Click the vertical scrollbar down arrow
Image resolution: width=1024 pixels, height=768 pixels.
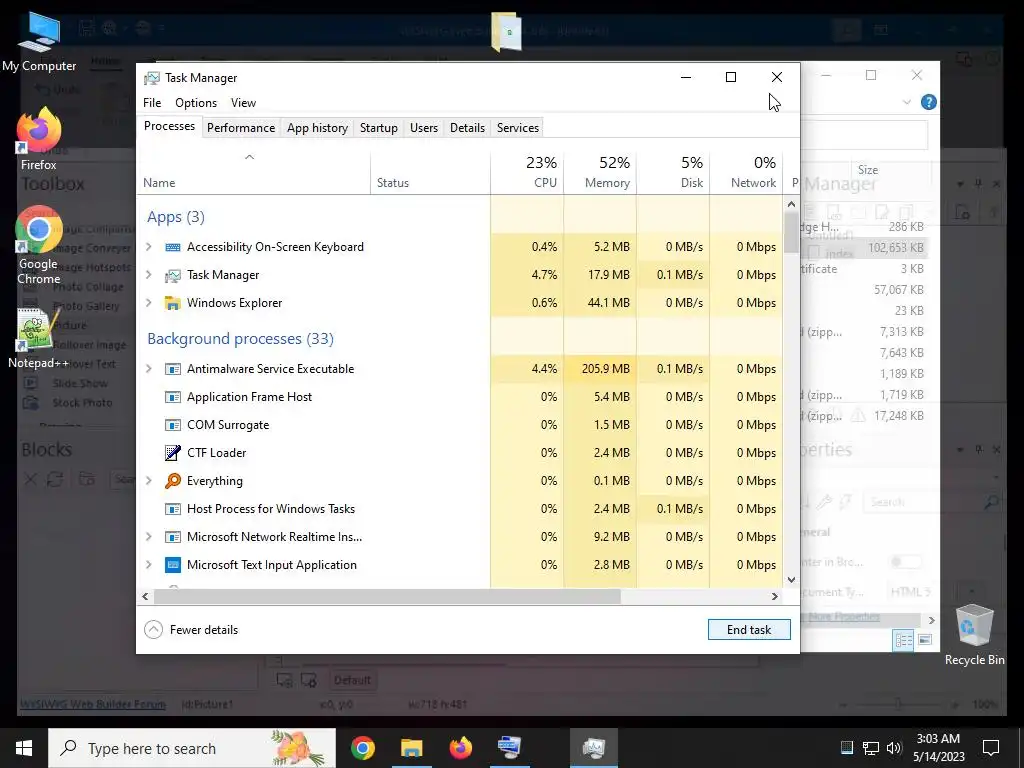coord(792,580)
